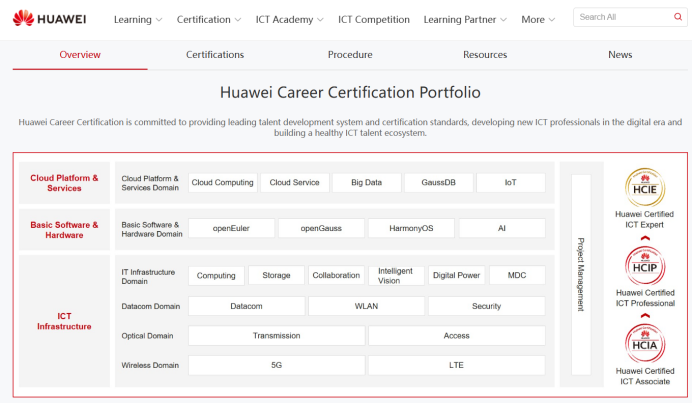Expand the ICT Academy menu chevron
This screenshot has height=403, width=692.
click(320, 20)
